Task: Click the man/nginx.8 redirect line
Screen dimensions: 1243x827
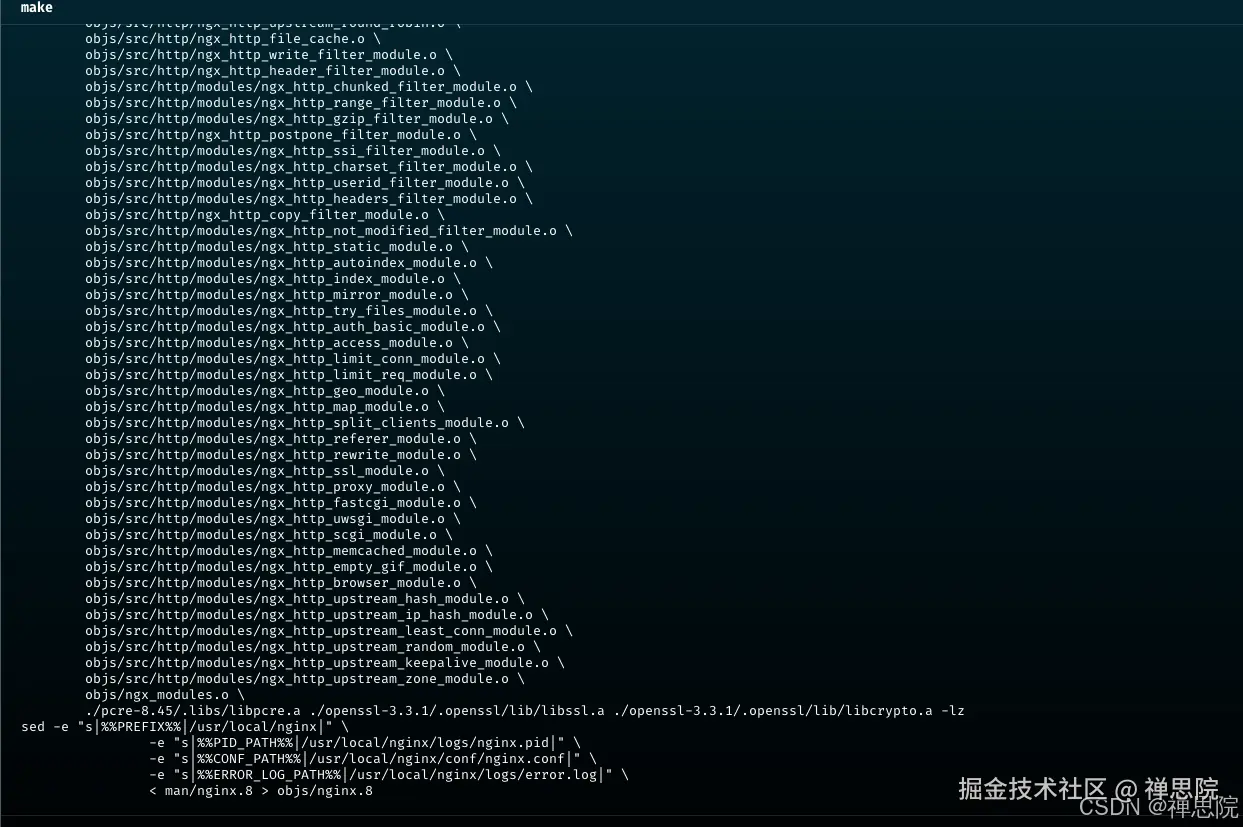Action: tap(260, 791)
